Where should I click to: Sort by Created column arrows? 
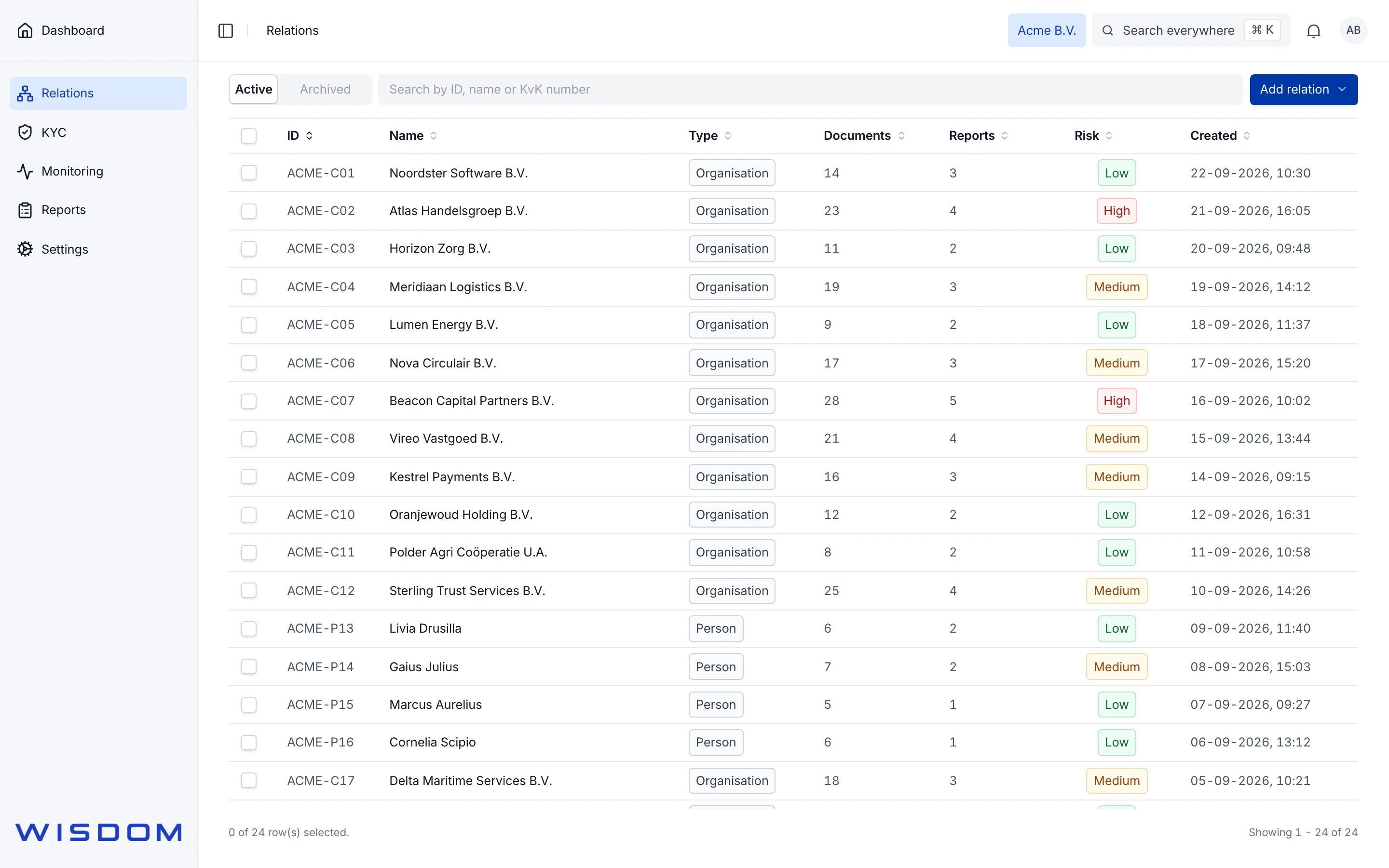1247,136
